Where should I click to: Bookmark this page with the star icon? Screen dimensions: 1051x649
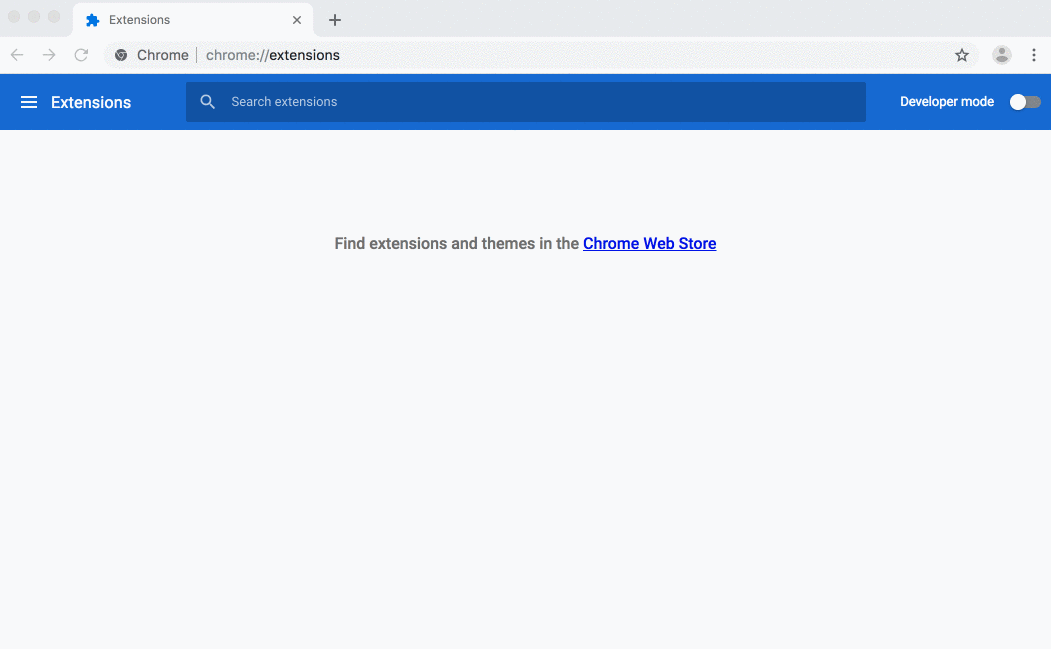pos(962,55)
